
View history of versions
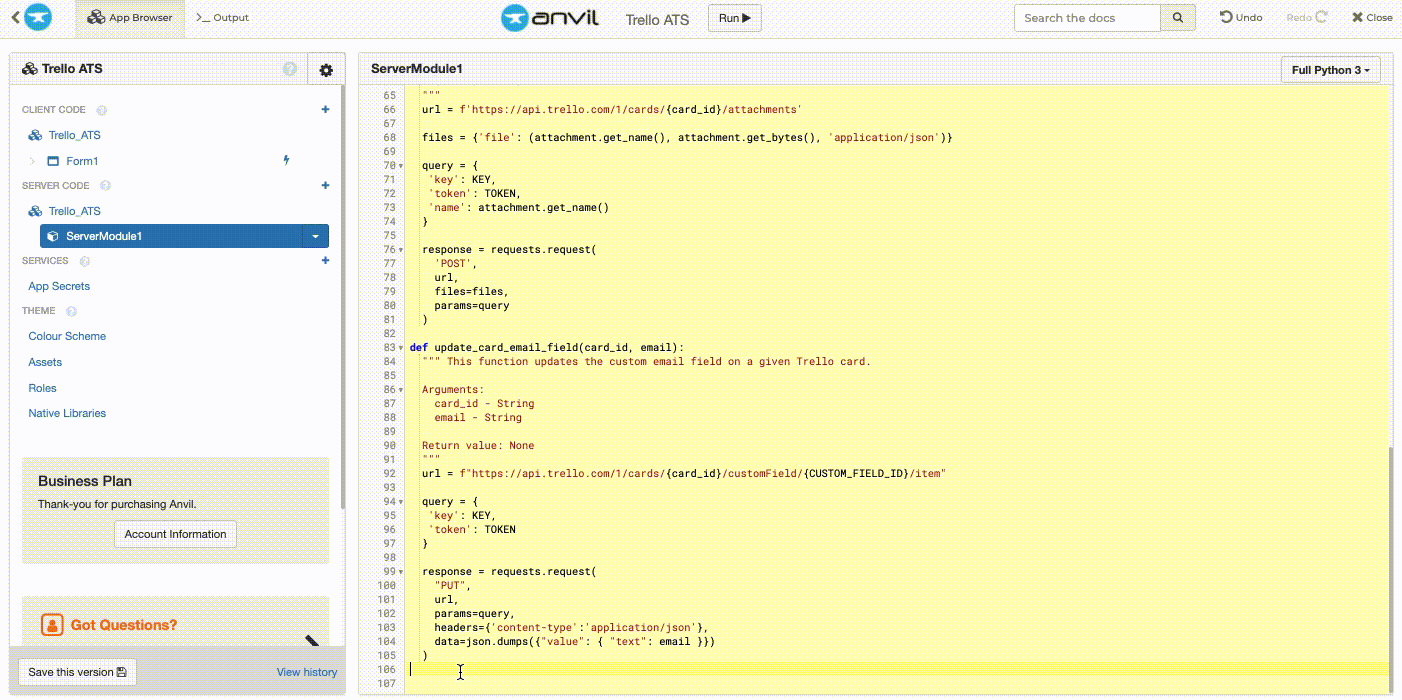tap(307, 672)
